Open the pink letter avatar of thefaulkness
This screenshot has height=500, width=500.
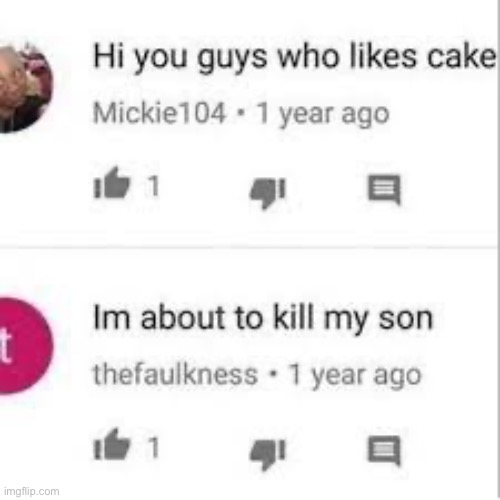pyautogui.click(x=23, y=346)
